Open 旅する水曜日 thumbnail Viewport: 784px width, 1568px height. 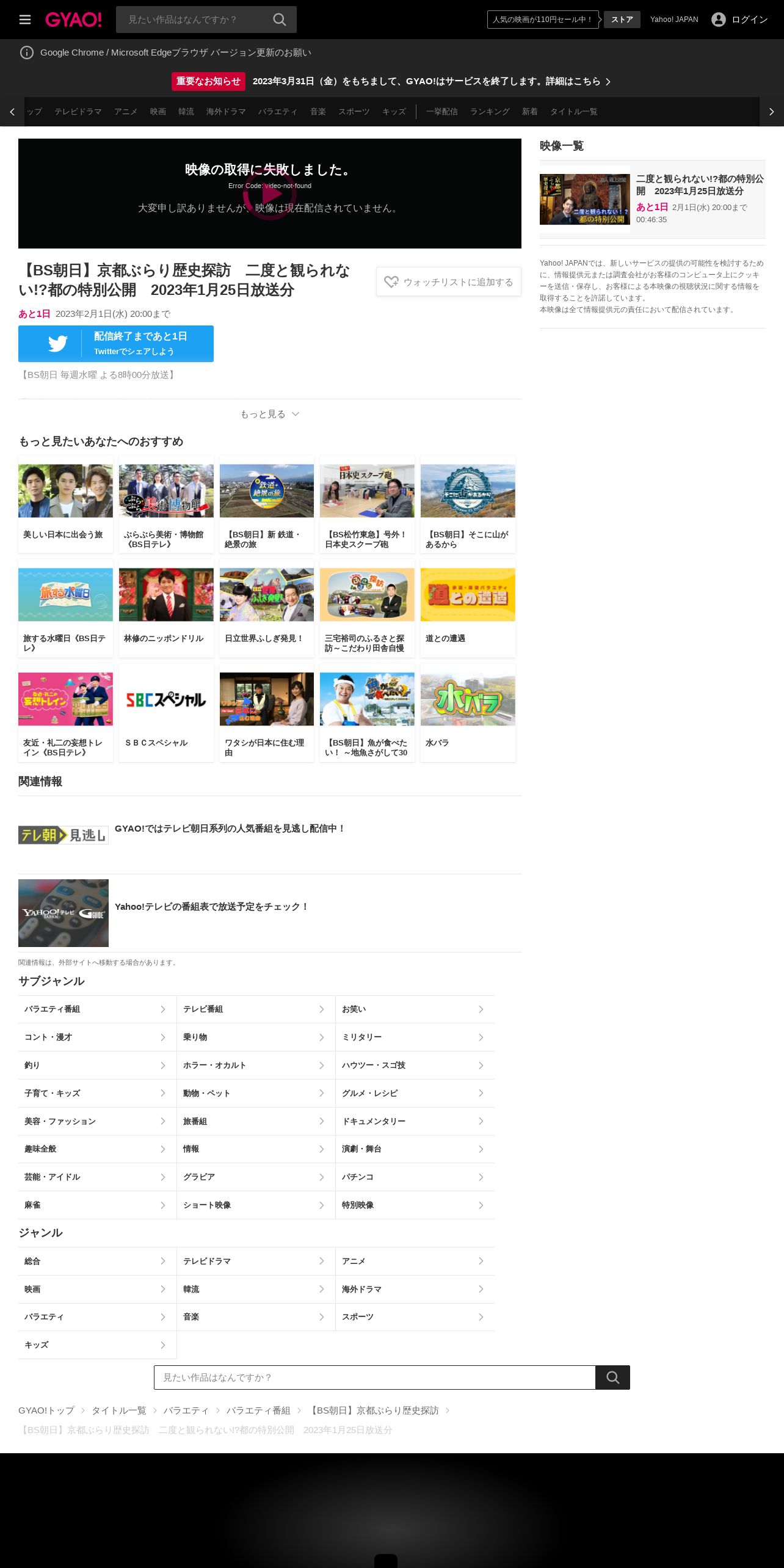tap(65, 595)
